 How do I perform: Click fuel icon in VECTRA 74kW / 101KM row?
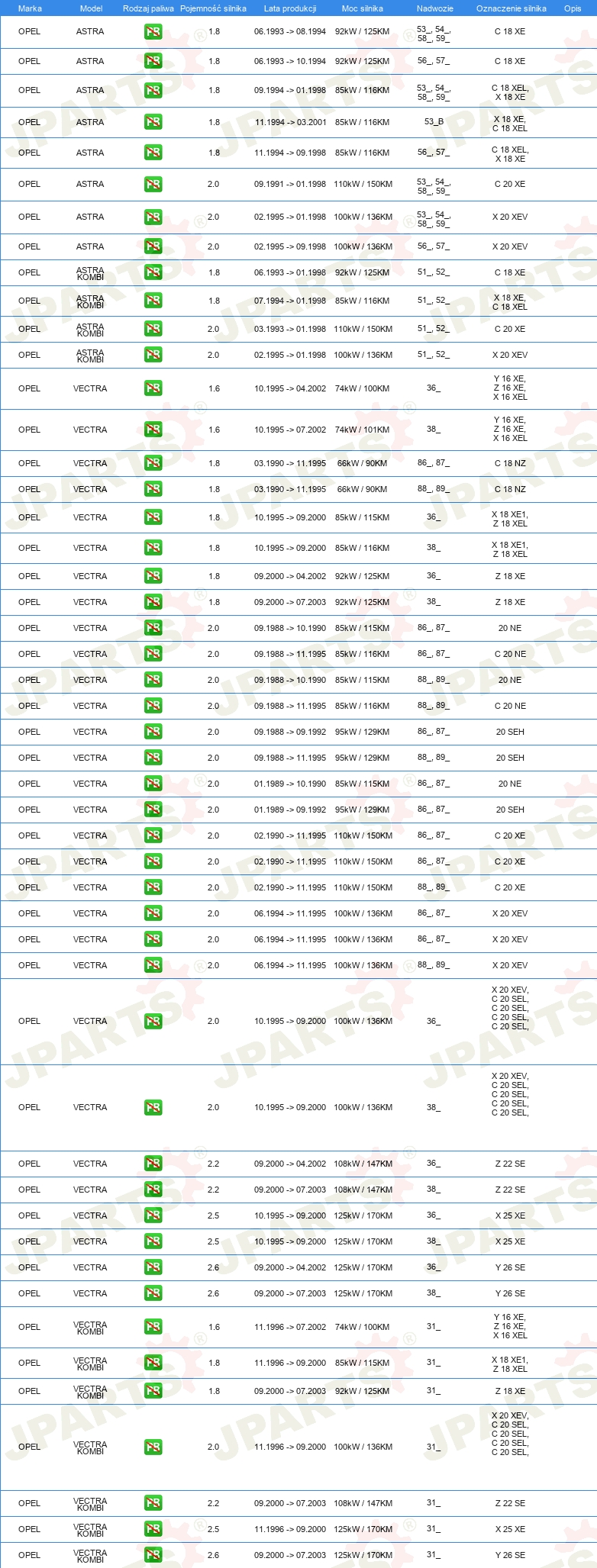(153, 430)
